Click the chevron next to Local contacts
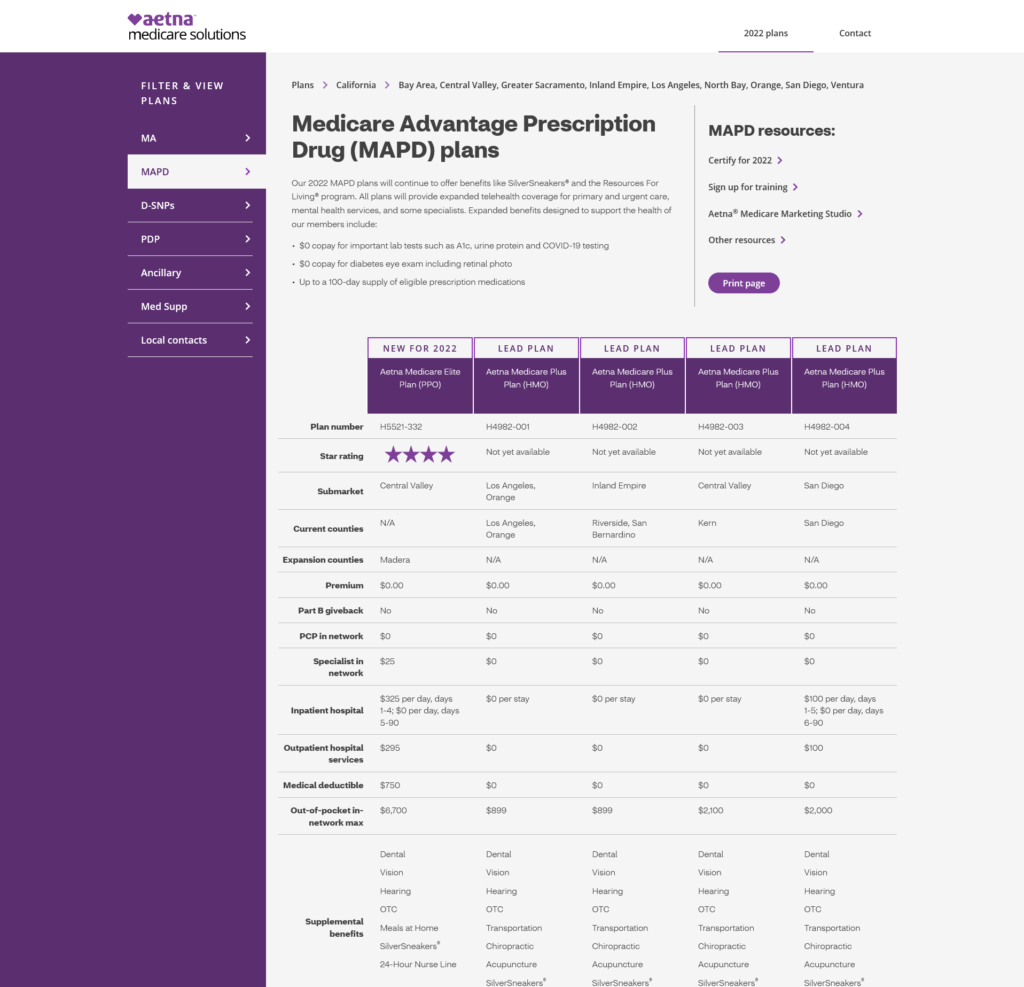The width and height of the screenshot is (1024, 987). [248, 340]
